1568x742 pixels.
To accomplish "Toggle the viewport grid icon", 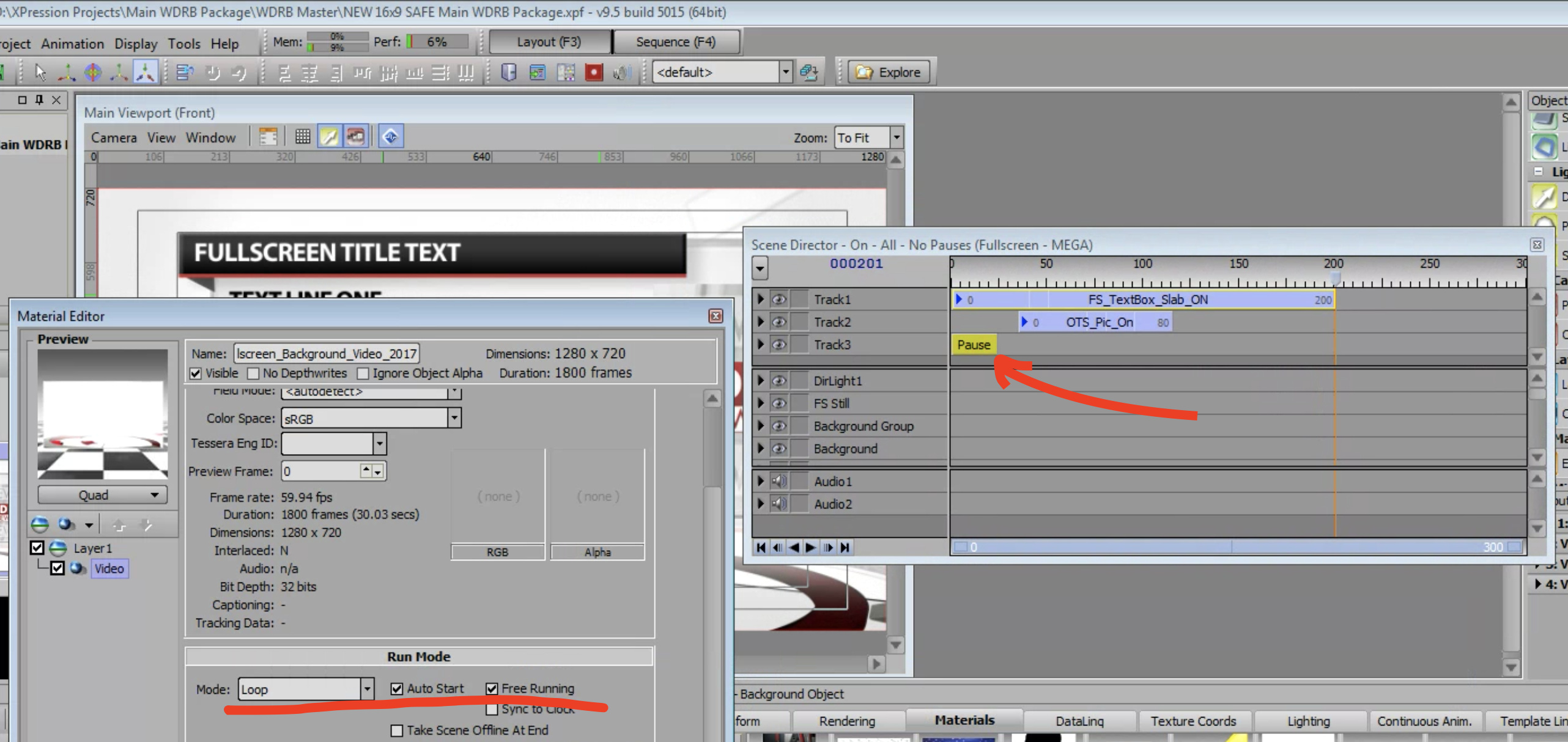I will pyautogui.click(x=302, y=136).
